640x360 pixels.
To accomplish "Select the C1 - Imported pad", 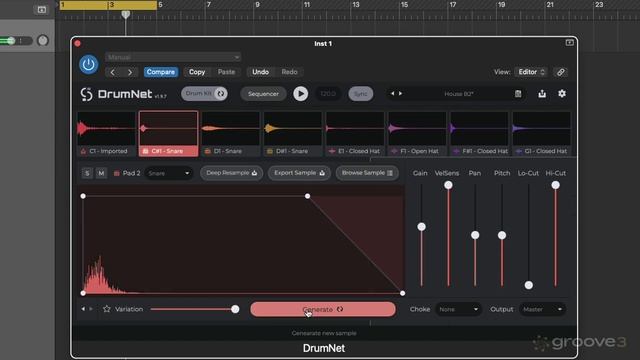I will 107,133.
